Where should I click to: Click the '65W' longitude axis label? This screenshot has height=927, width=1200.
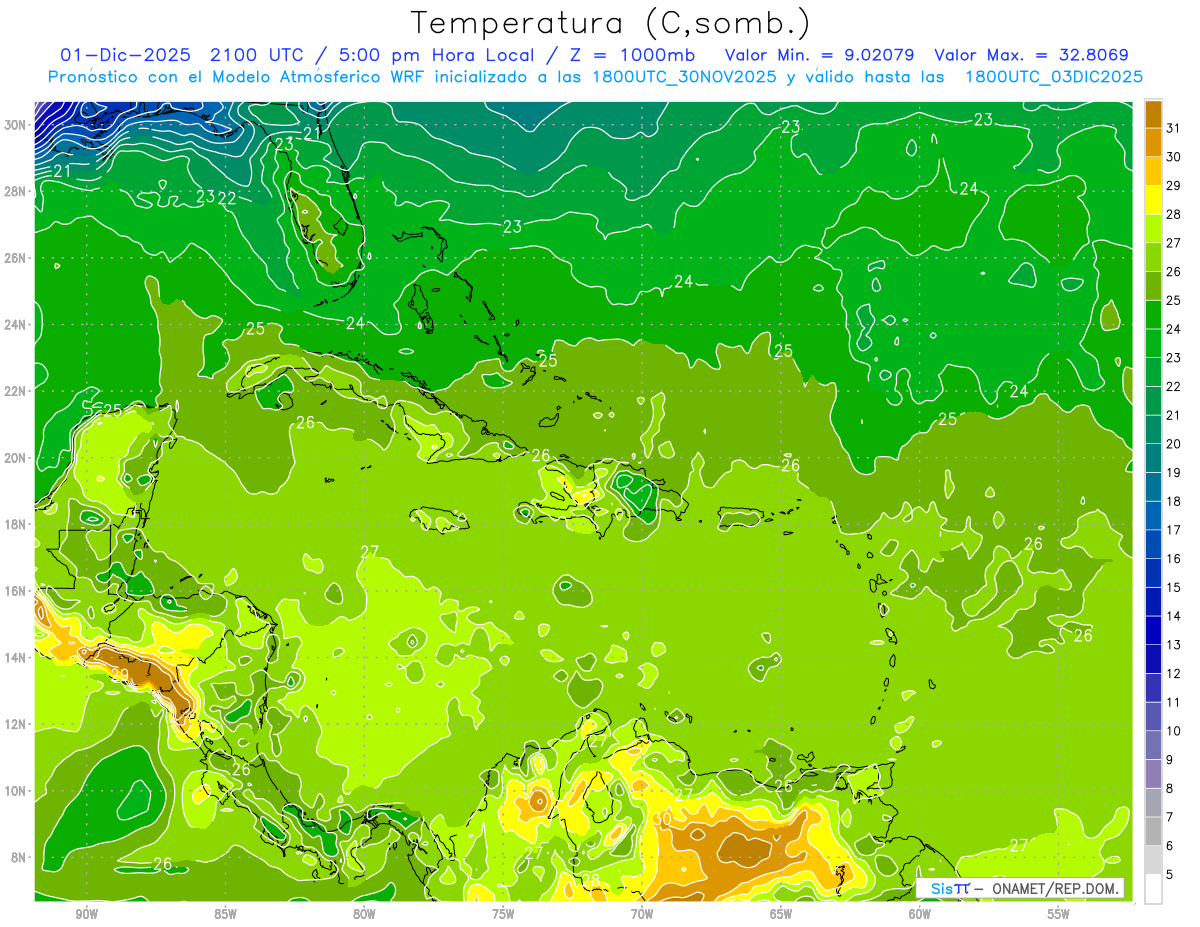(781, 913)
